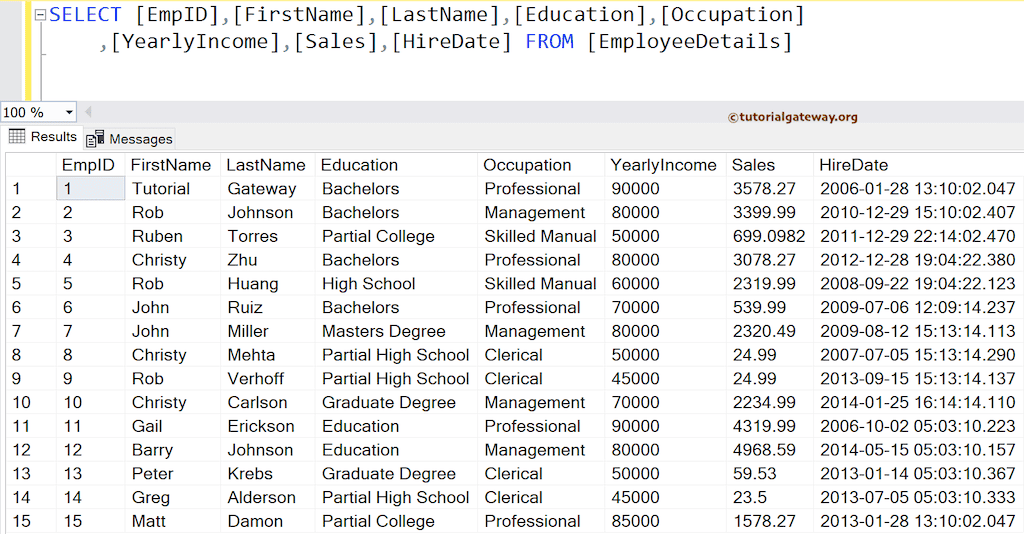
Task: Click the Sales cell 4968.59
Action: 770,450
